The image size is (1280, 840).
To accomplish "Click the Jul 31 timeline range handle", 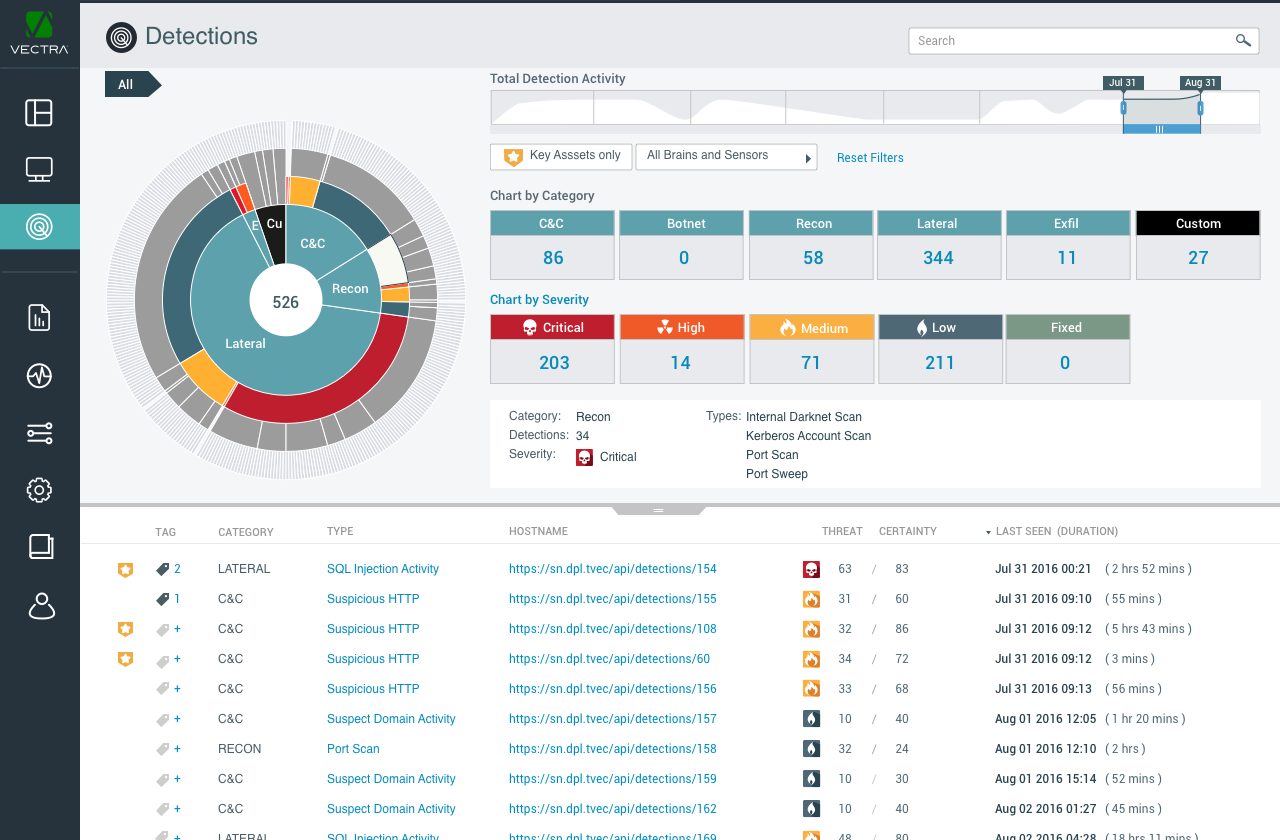I will (x=1123, y=107).
